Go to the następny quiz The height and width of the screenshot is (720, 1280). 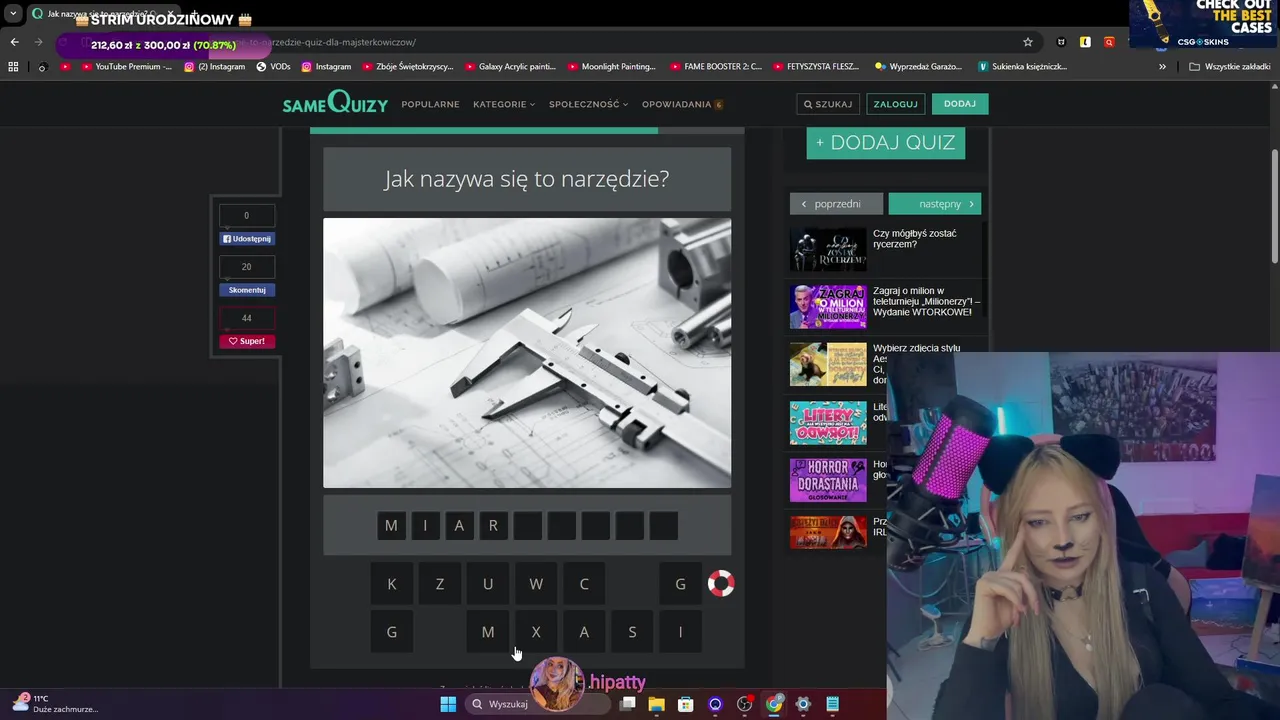(x=935, y=203)
